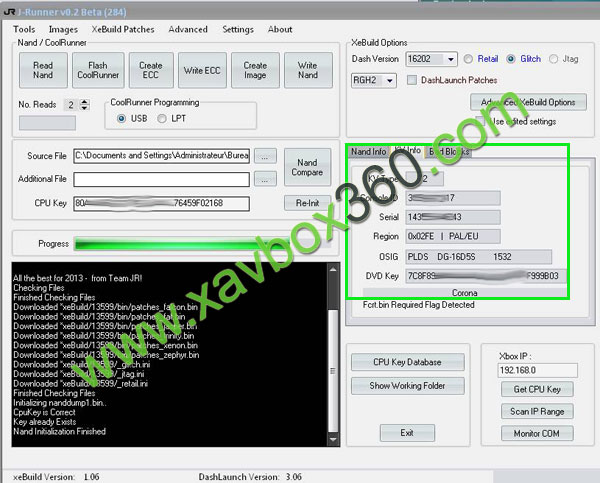Open the Settings menu
Viewport: 600px width, 483px height.
pyautogui.click(x=238, y=29)
